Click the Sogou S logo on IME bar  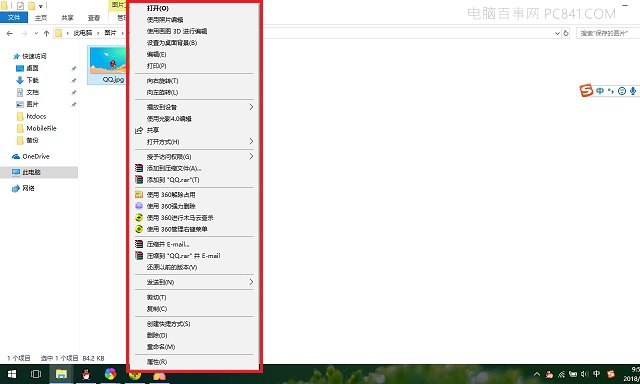[x=586, y=90]
